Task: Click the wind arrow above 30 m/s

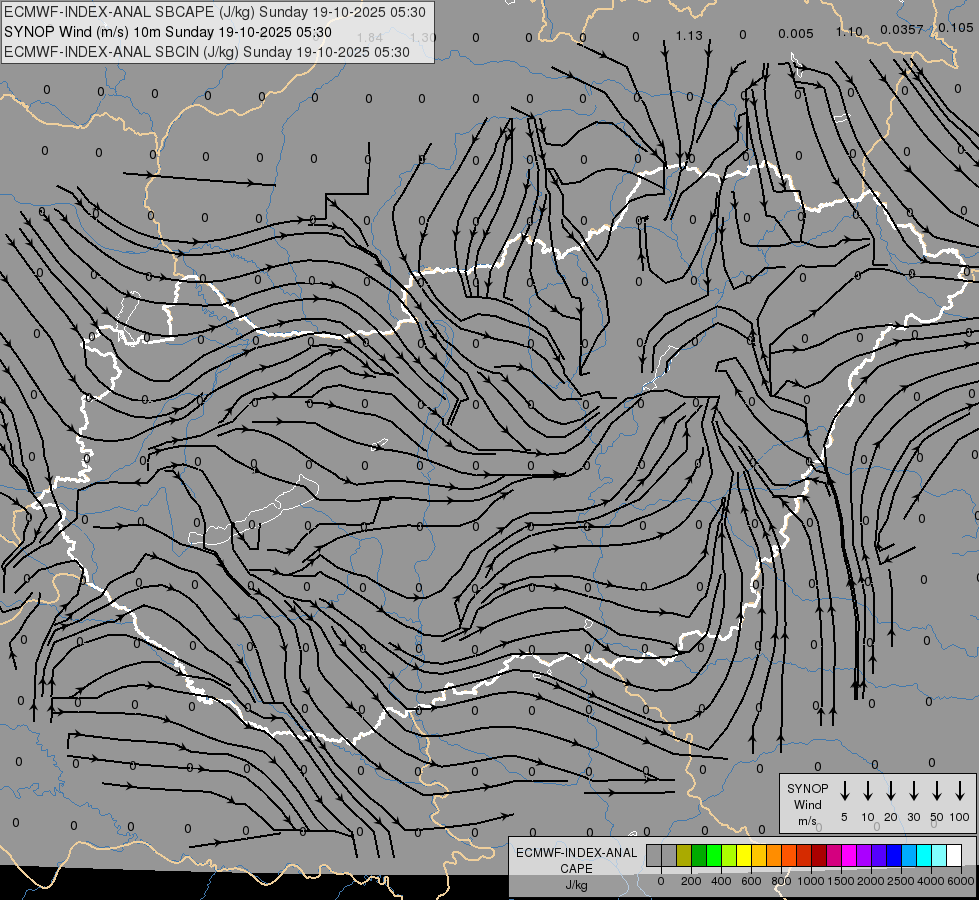Action: pyautogui.click(x=913, y=791)
